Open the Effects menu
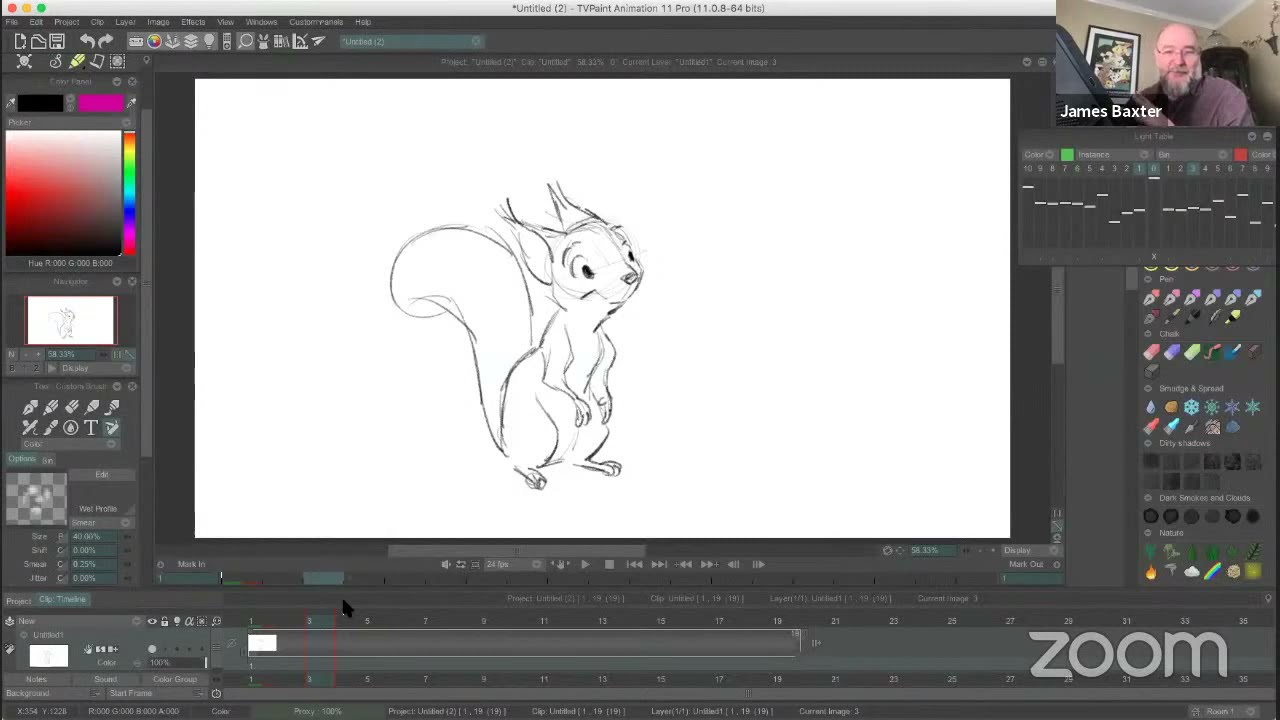Screen dimensions: 1280x720 pyautogui.click(x=193, y=22)
